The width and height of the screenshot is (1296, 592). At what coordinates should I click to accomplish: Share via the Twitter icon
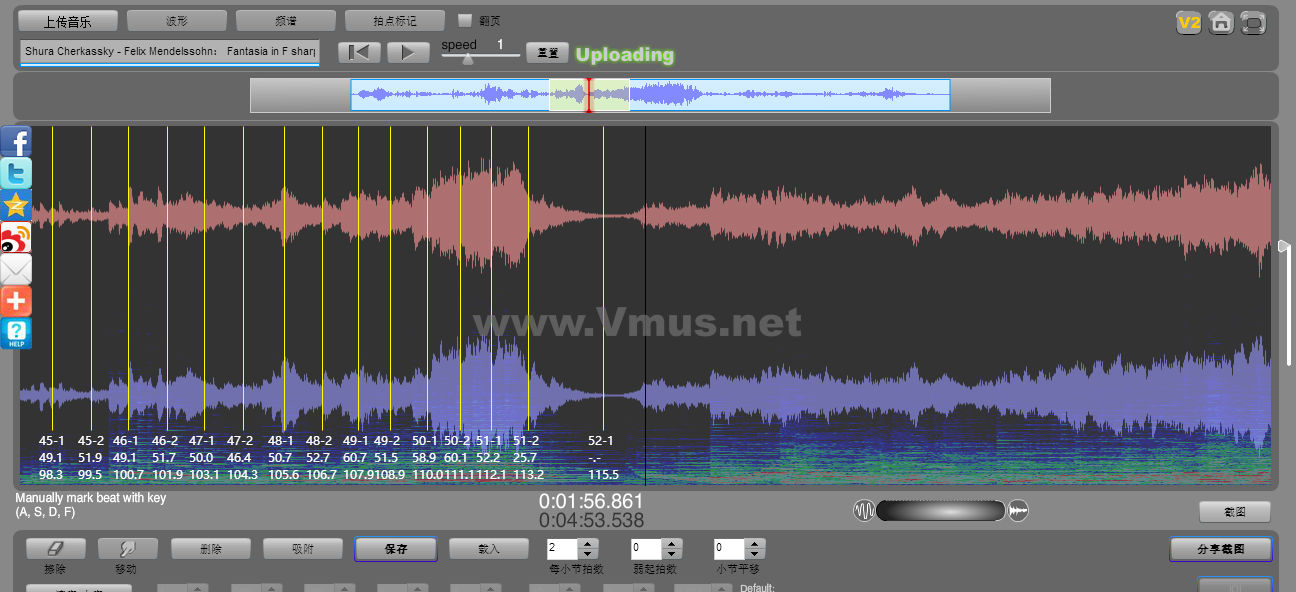point(16,174)
